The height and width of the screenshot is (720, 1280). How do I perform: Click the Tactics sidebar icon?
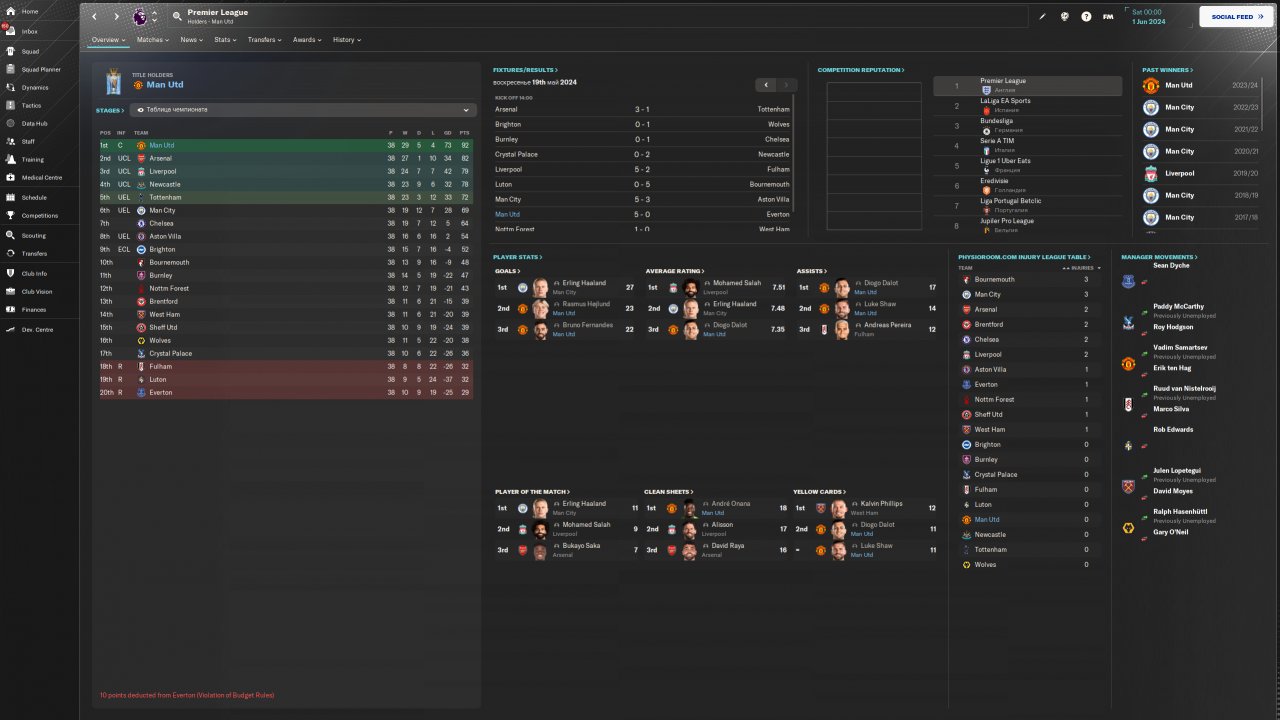(x=11, y=105)
